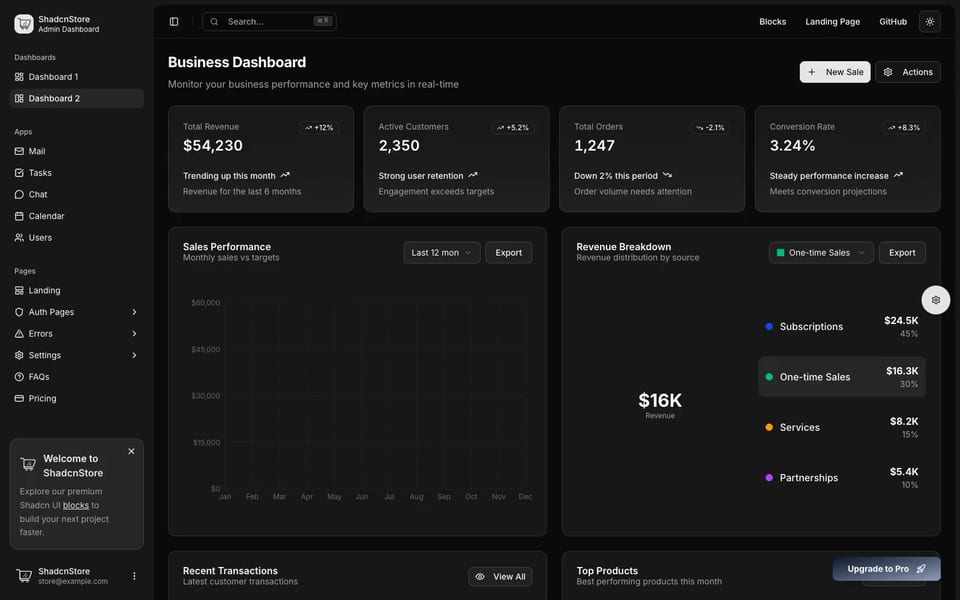960x600 pixels.
Task: Click the blue Subscriptions color dot
Action: [x=769, y=326]
